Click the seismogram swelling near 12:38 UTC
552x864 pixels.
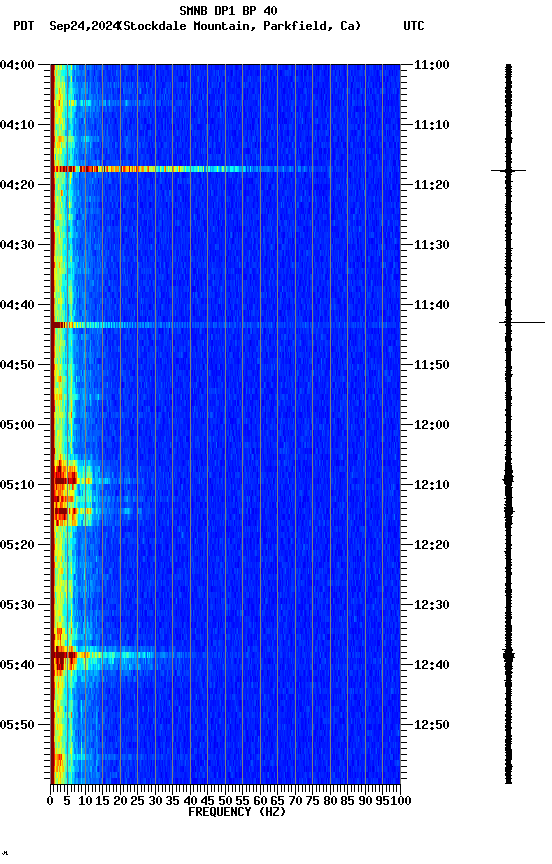click(508, 656)
